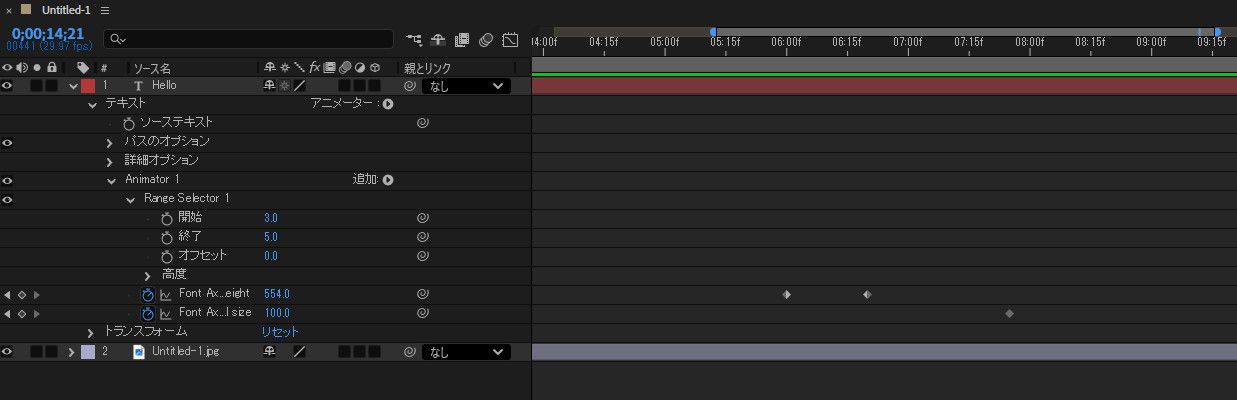The width and height of the screenshot is (1237, 400).
Task: Select the Untitled-1 timeline tab
Action: click(66, 10)
